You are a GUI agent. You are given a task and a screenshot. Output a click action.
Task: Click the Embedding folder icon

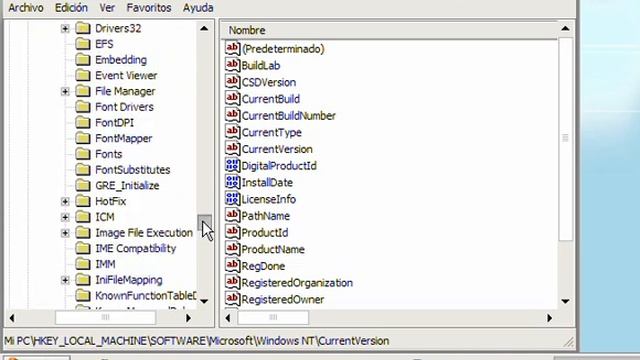(x=83, y=60)
